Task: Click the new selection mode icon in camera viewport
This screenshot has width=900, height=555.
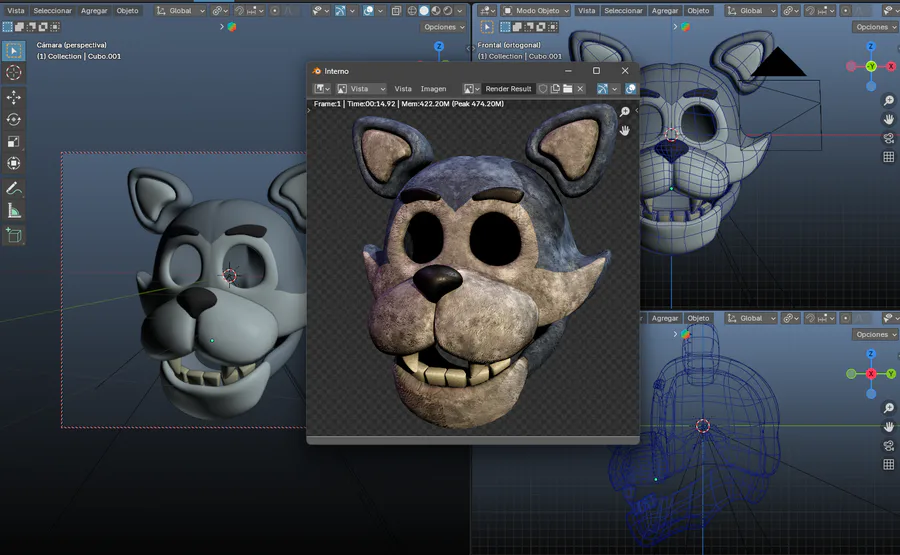Action: pyautogui.click(x=7, y=26)
